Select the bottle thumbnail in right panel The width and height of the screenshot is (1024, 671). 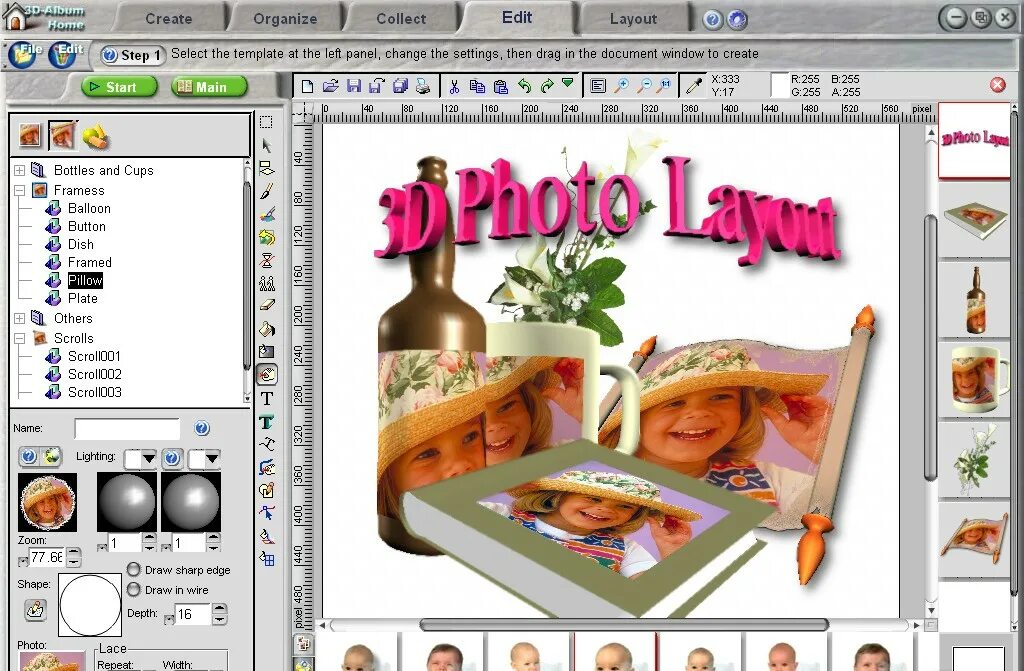pyautogui.click(x=975, y=301)
